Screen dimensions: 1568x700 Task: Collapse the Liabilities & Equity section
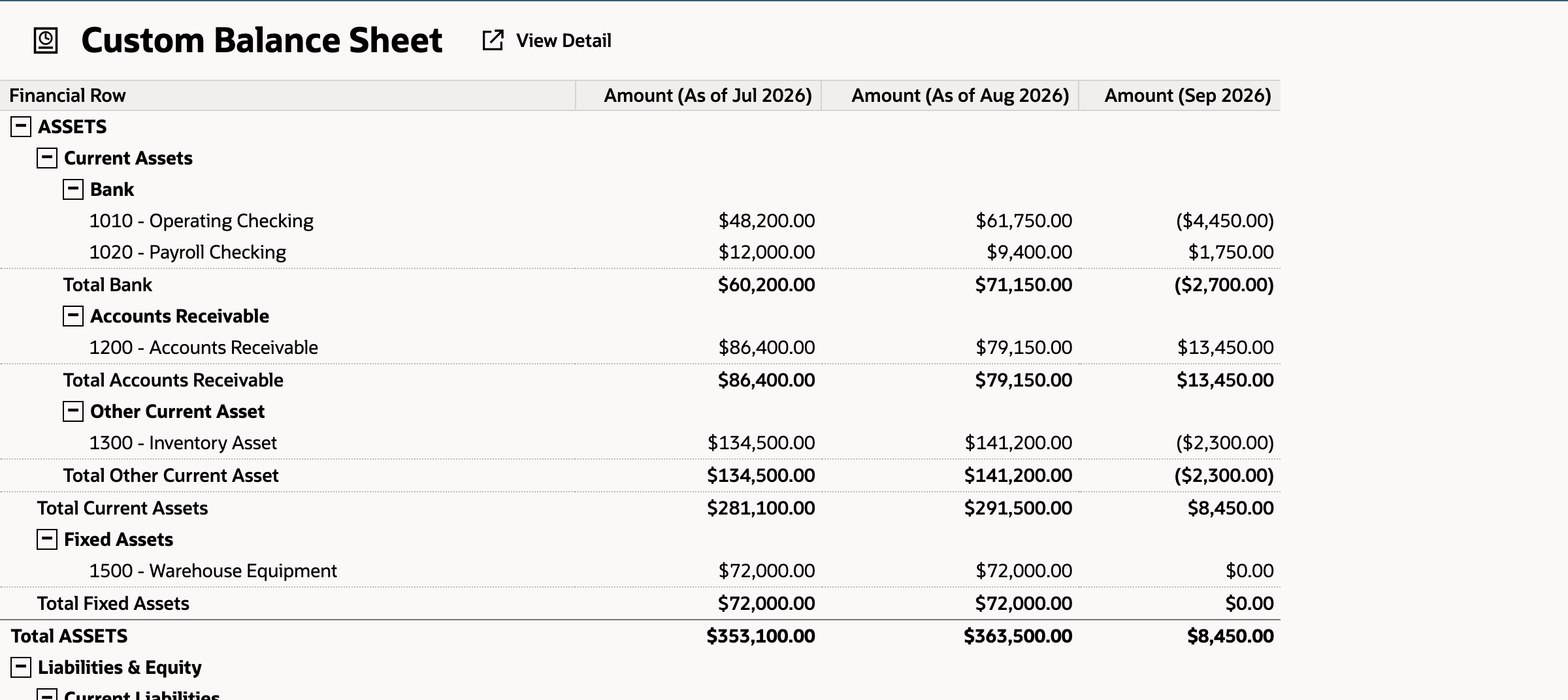click(x=21, y=667)
